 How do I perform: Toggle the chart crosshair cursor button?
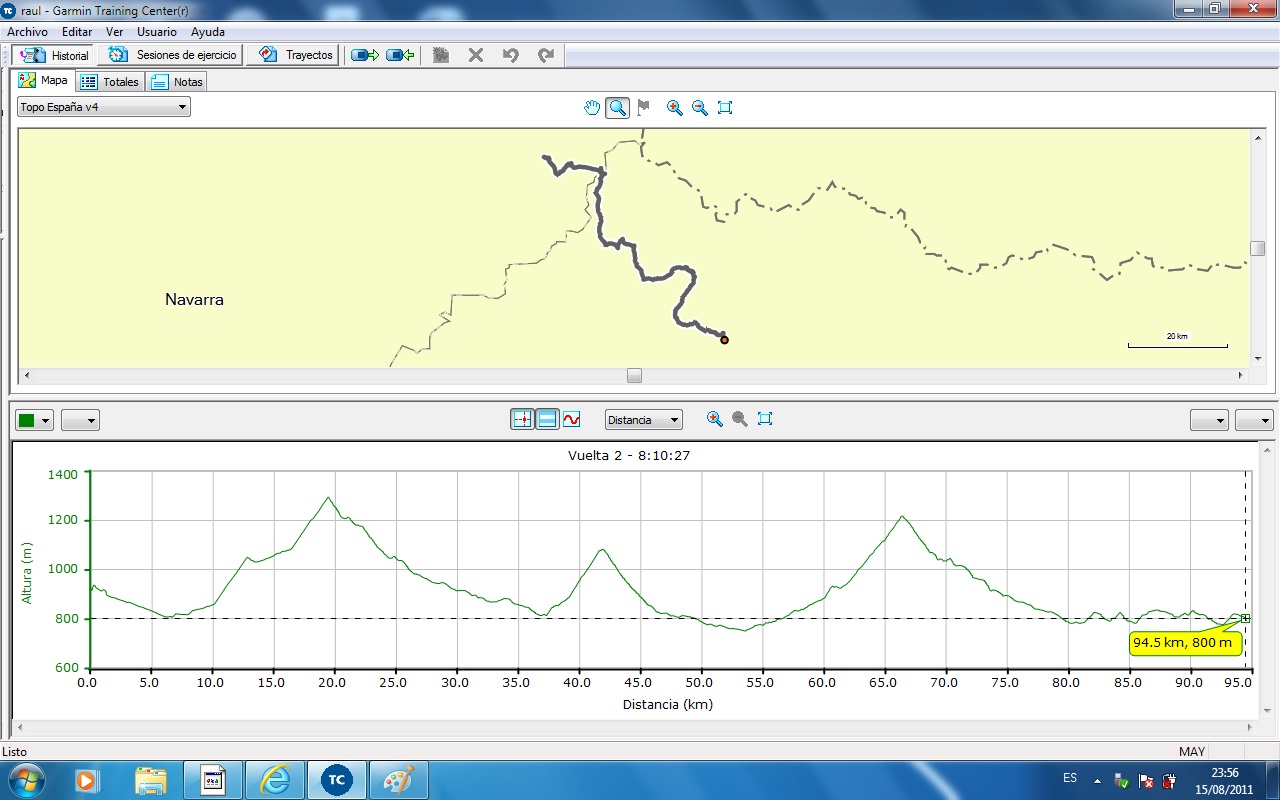tap(522, 419)
